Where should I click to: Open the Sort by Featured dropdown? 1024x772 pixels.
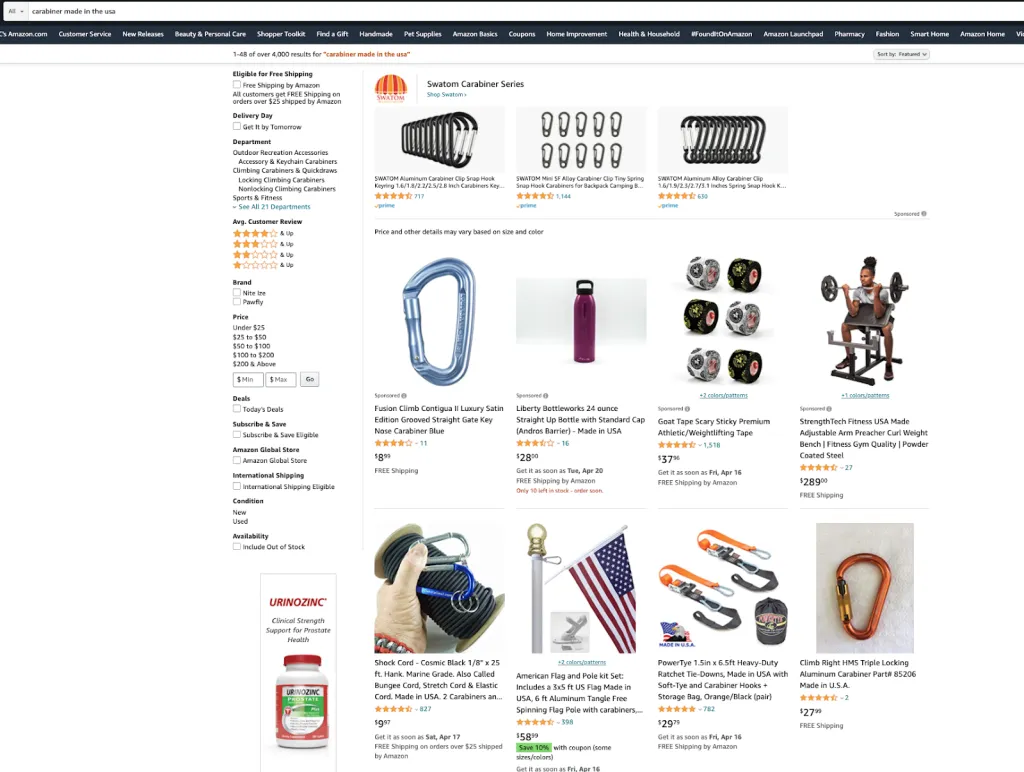click(x=901, y=54)
